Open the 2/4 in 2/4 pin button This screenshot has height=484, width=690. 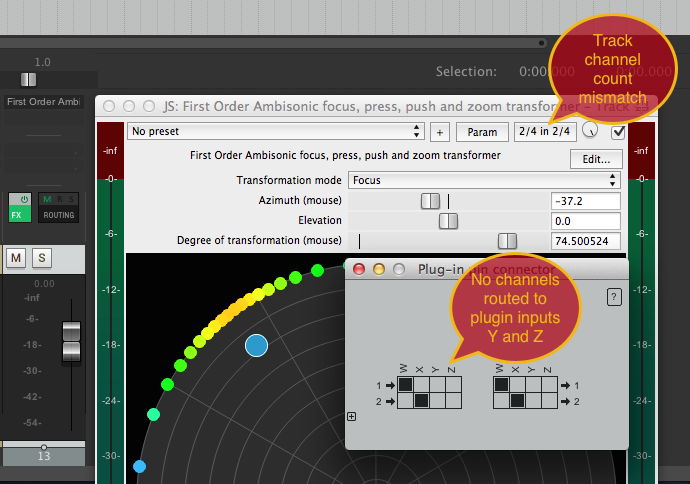click(545, 132)
